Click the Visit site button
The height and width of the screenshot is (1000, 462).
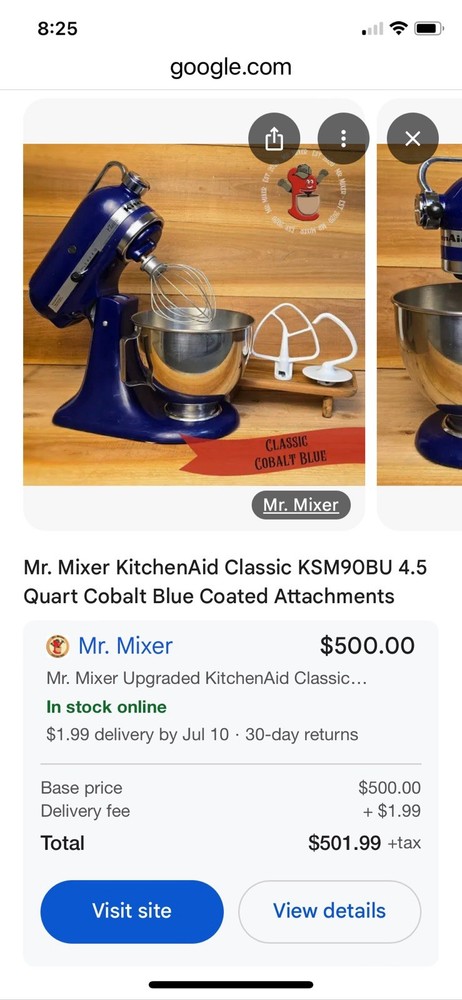pos(132,911)
